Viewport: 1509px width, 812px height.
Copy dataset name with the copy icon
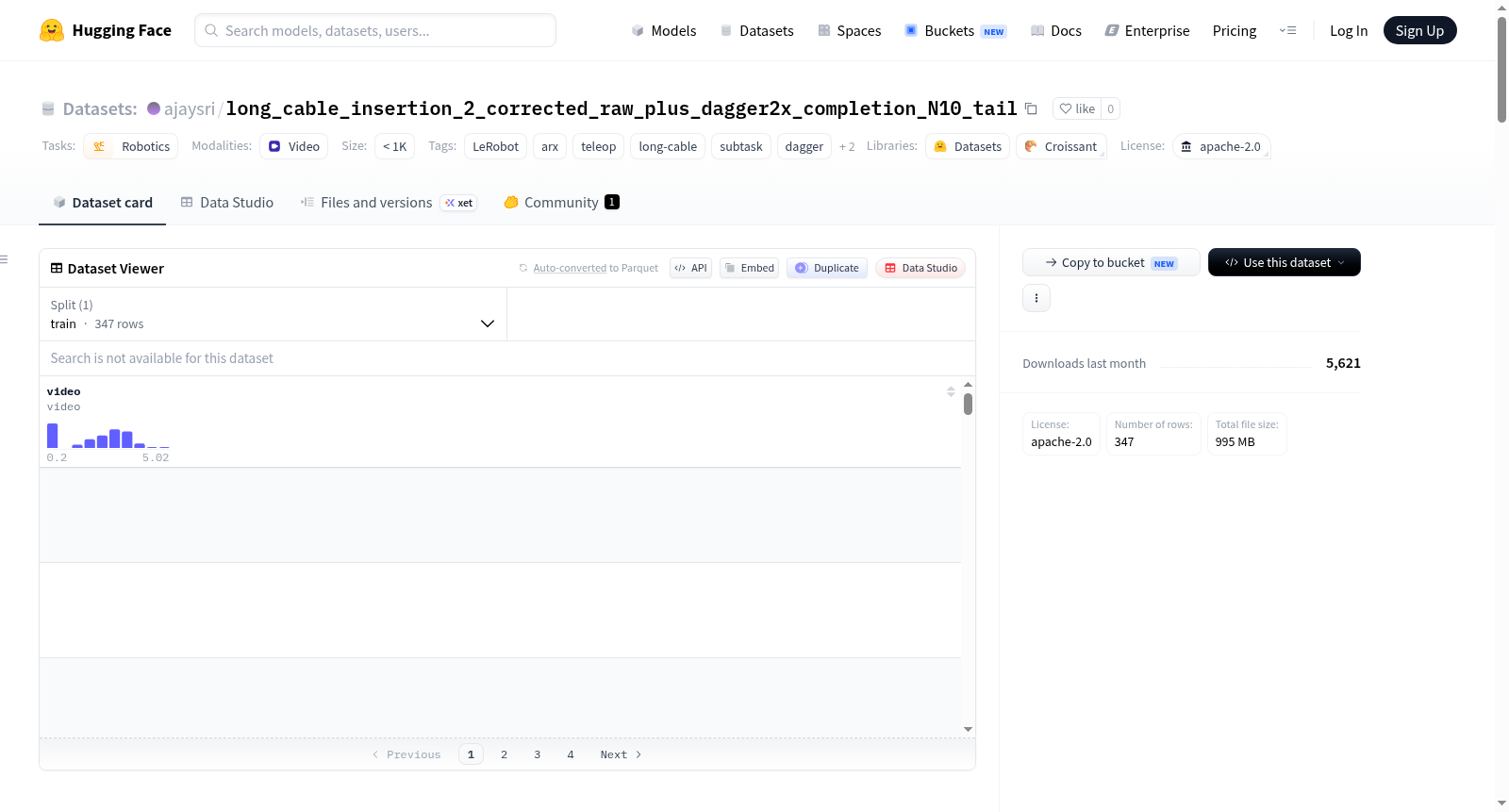[1031, 108]
